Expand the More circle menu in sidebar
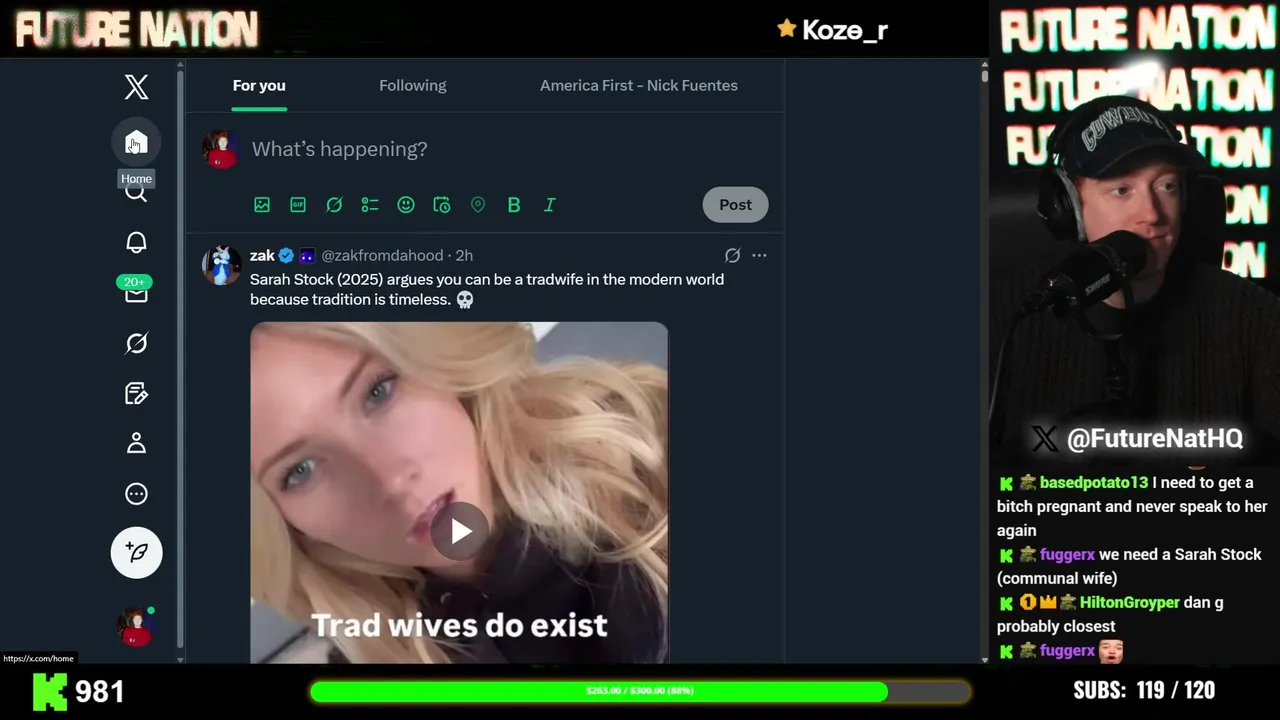 pos(136,493)
